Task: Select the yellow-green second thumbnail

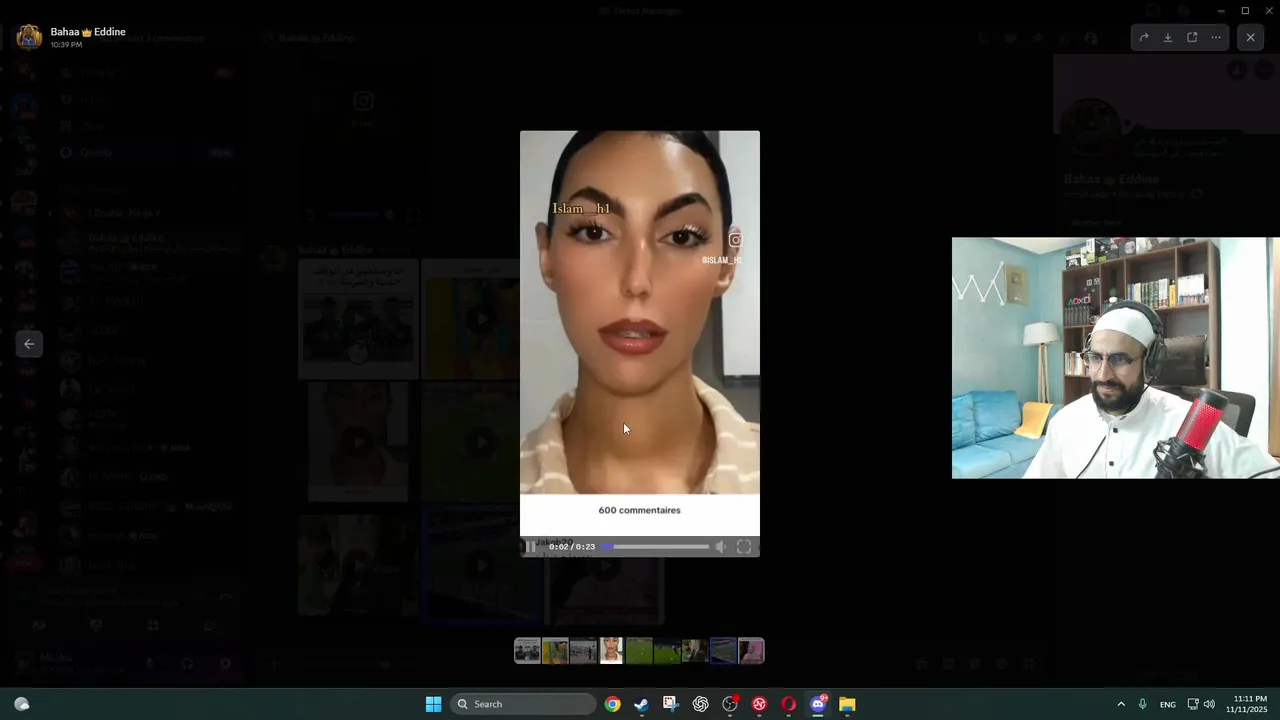Action: (555, 651)
